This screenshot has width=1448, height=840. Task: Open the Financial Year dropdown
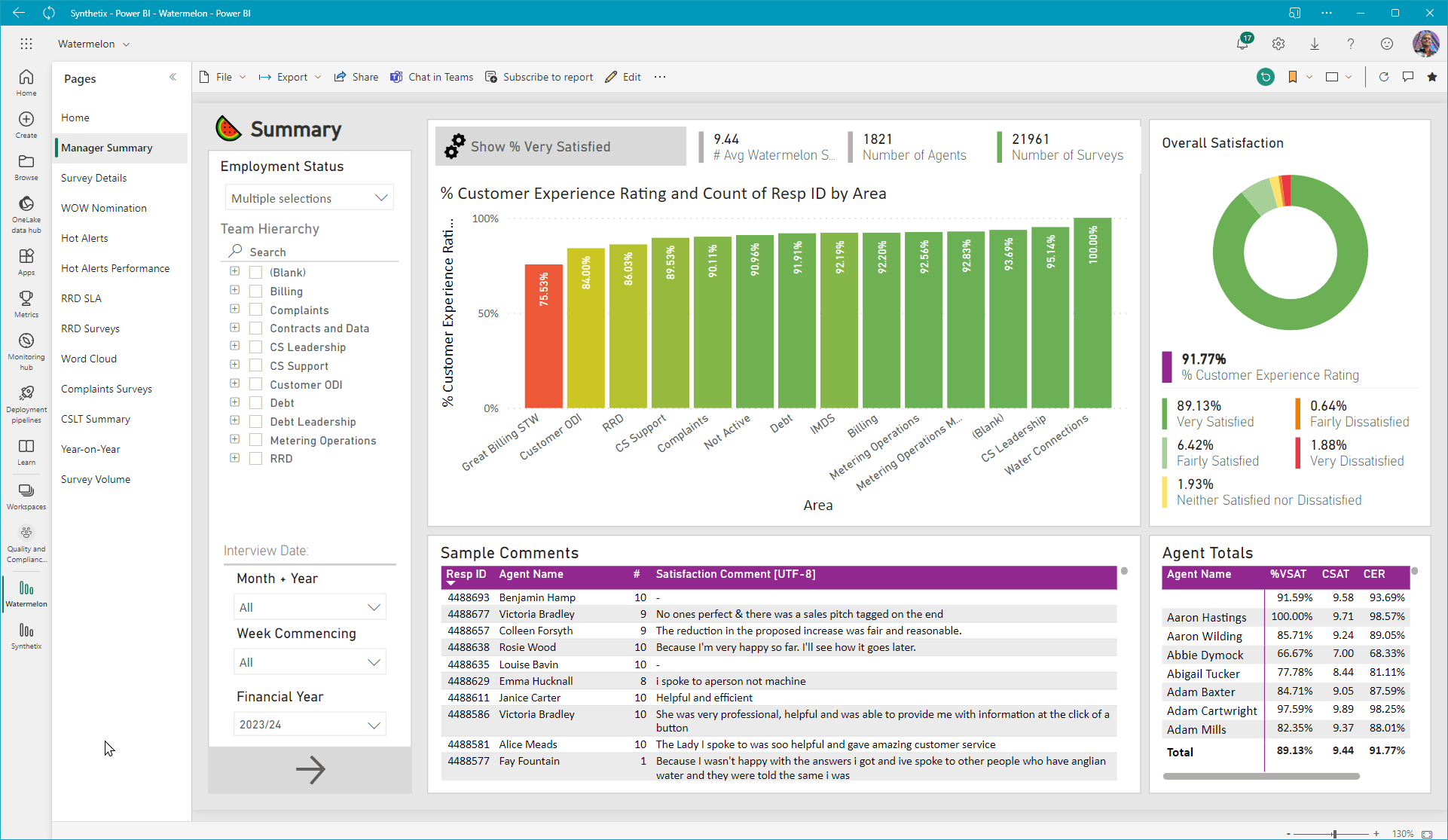pyautogui.click(x=309, y=725)
